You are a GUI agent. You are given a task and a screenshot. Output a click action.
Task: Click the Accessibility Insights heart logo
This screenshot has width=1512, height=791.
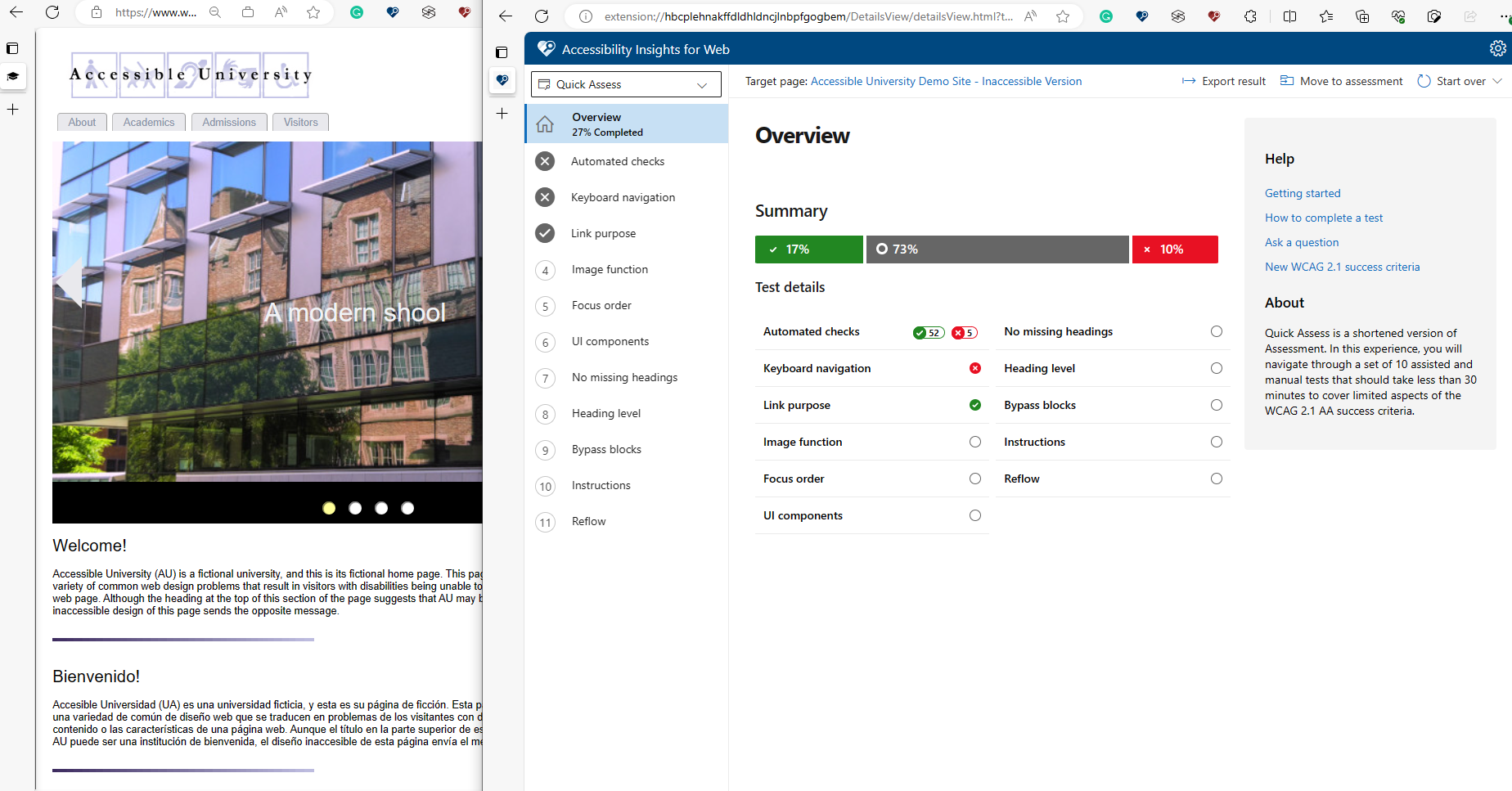[546, 49]
